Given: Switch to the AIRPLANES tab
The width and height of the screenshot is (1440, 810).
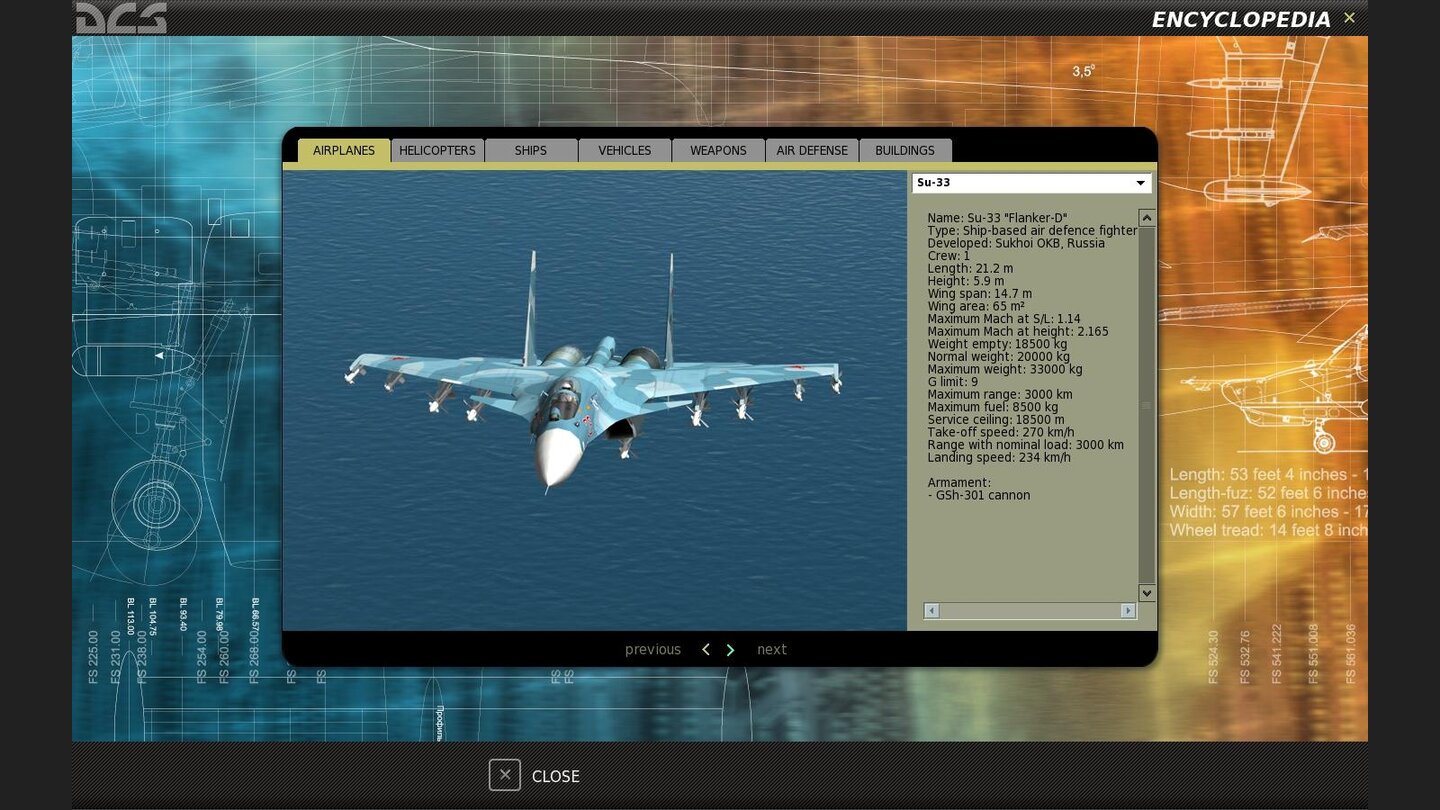Looking at the screenshot, I should pos(344,150).
